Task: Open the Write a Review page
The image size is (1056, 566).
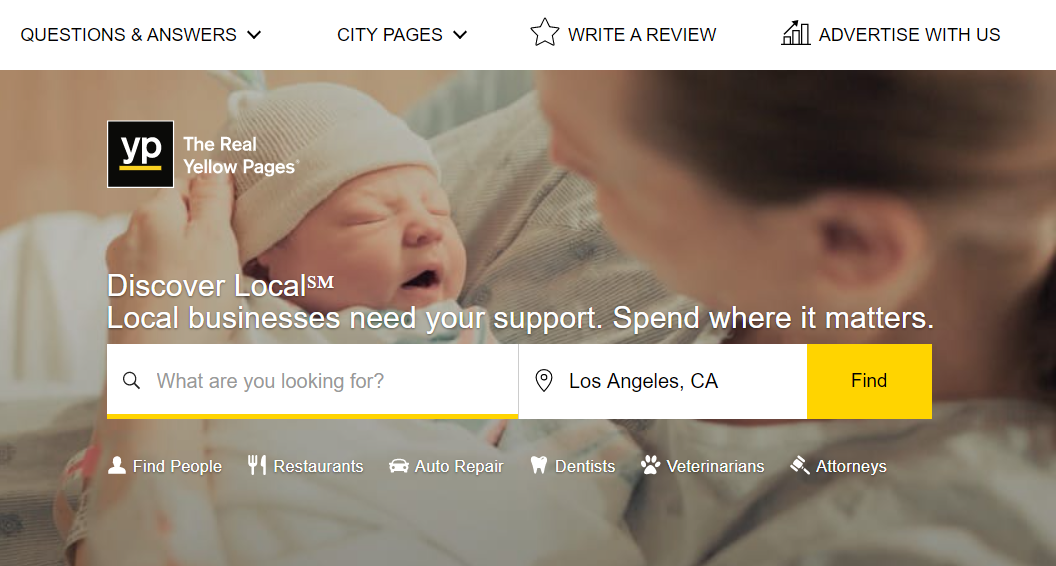Action: (x=642, y=35)
